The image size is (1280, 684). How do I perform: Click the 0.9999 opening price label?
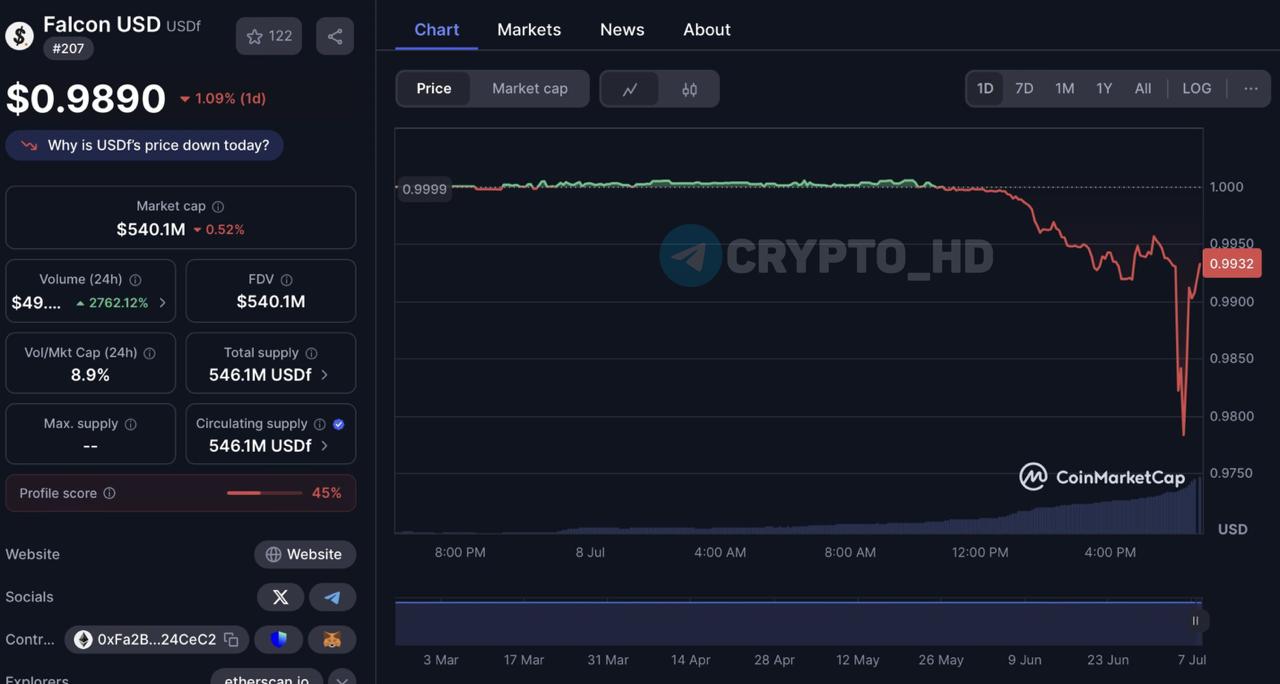(x=424, y=188)
